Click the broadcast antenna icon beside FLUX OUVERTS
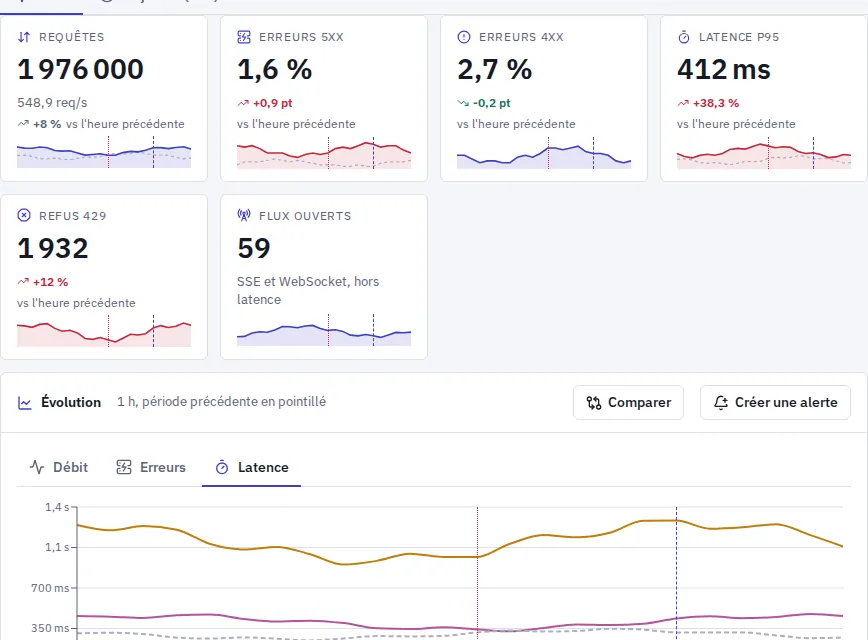This screenshot has width=868, height=640. (244, 215)
